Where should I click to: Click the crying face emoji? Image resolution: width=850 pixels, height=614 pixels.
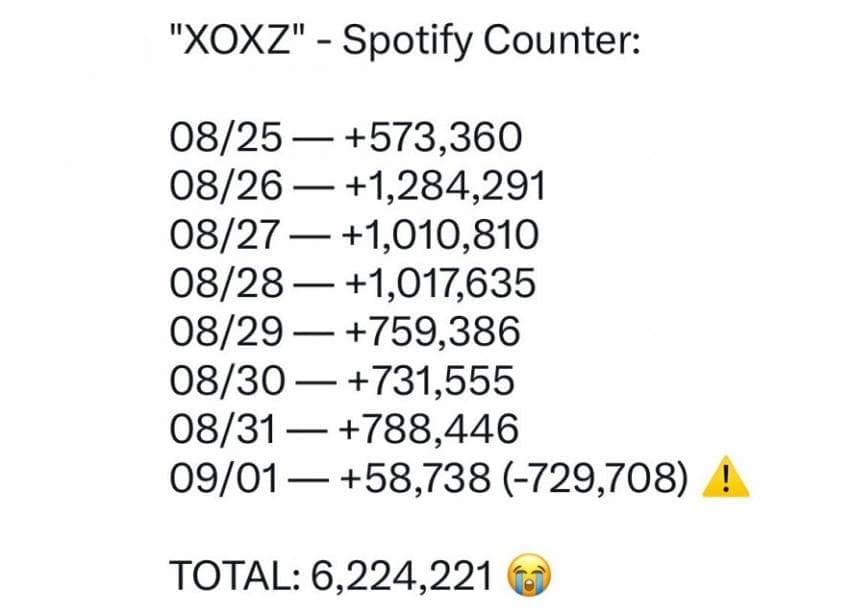[529, 575]
